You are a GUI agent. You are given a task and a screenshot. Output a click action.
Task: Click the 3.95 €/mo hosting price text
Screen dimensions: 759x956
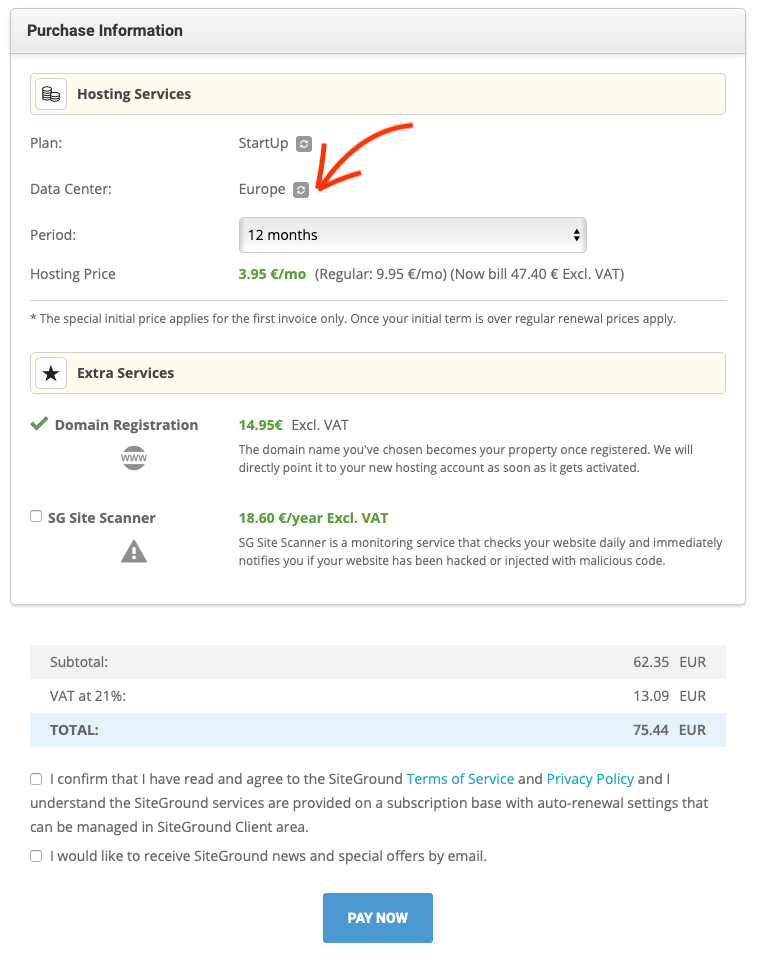click(272, 274)
